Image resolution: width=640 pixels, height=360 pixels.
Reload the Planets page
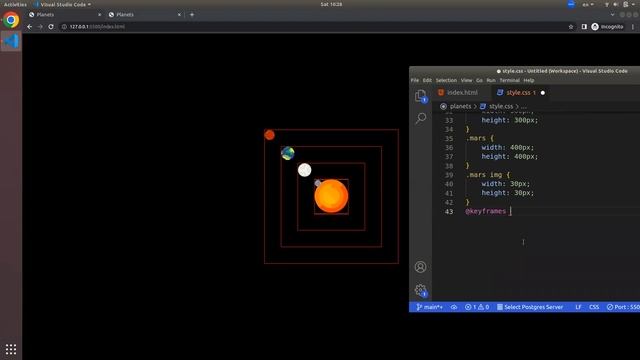point(51,27)
